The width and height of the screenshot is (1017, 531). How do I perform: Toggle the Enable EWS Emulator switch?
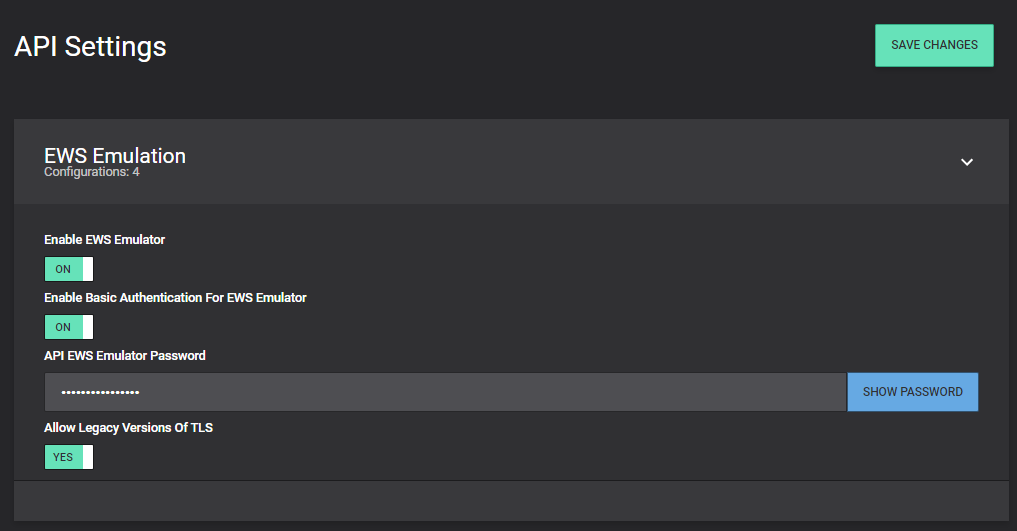[68, 269]
